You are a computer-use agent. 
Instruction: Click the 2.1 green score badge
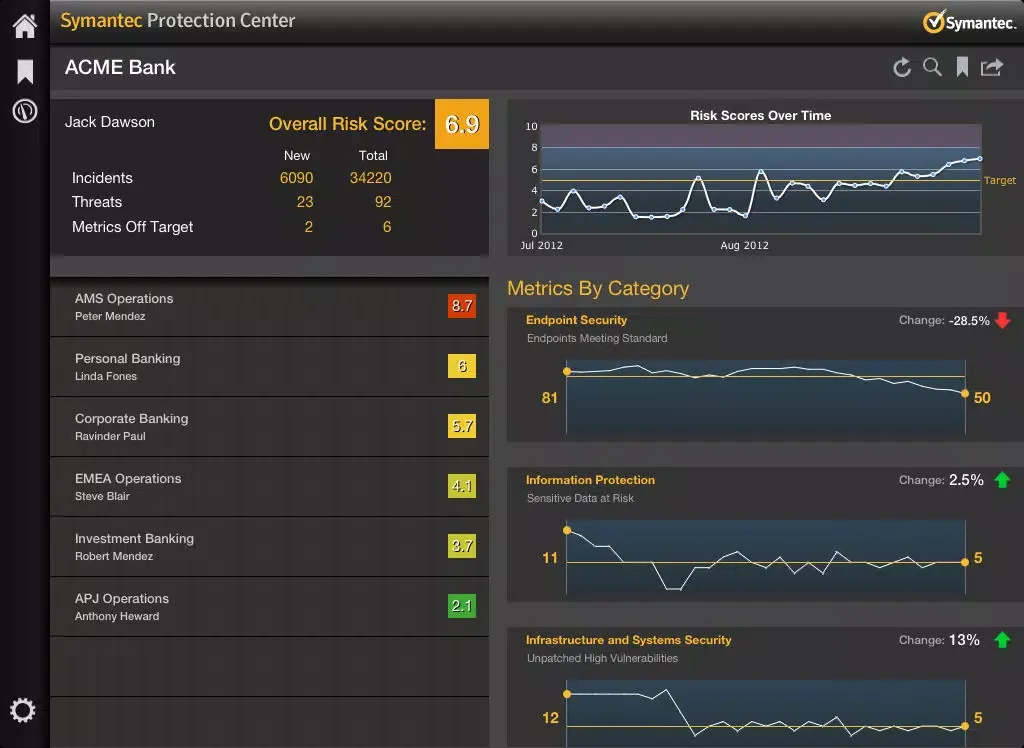coord(462,606)
